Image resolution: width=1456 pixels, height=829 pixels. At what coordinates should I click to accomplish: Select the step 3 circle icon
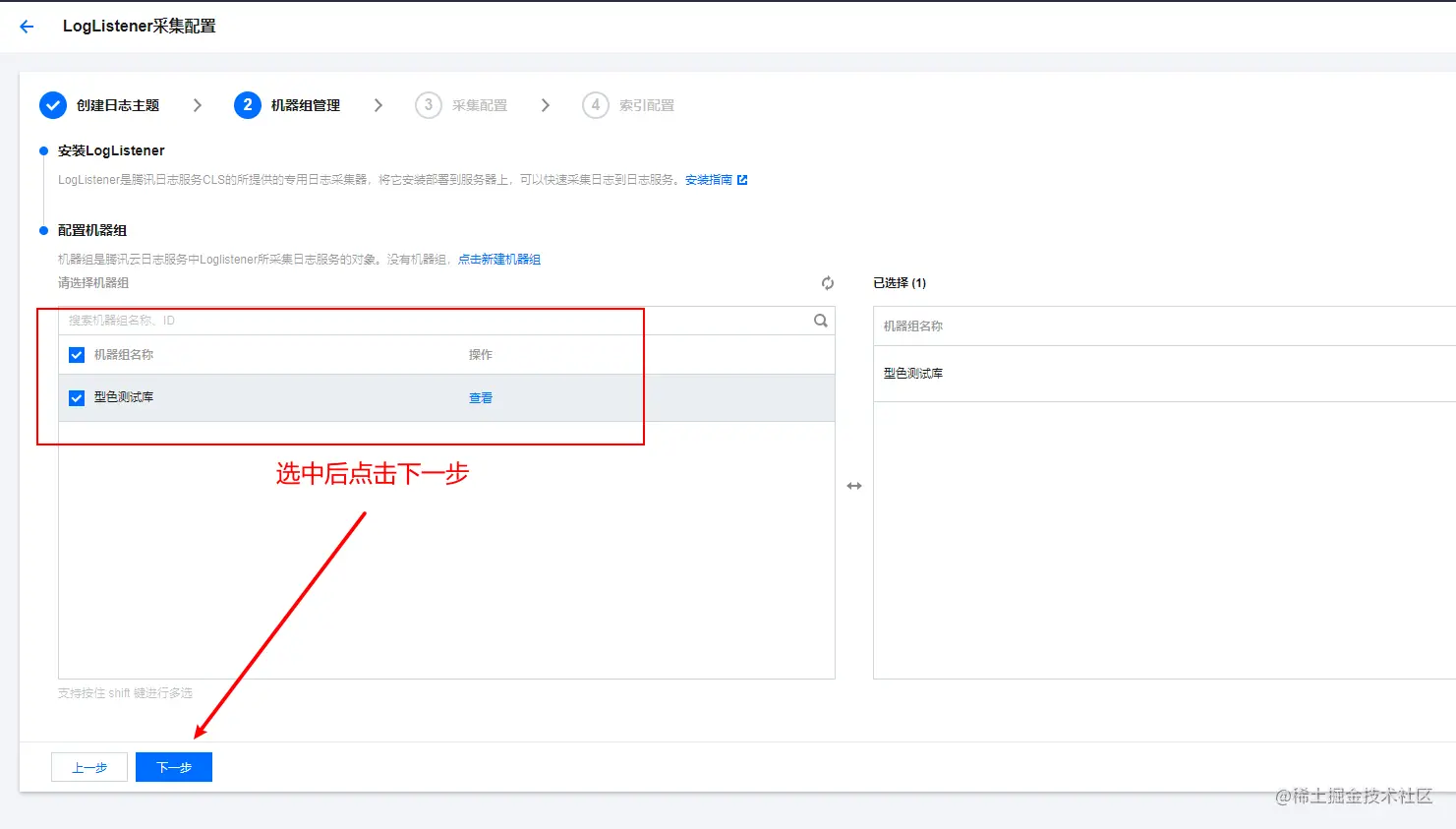click(x=429, y=105)
